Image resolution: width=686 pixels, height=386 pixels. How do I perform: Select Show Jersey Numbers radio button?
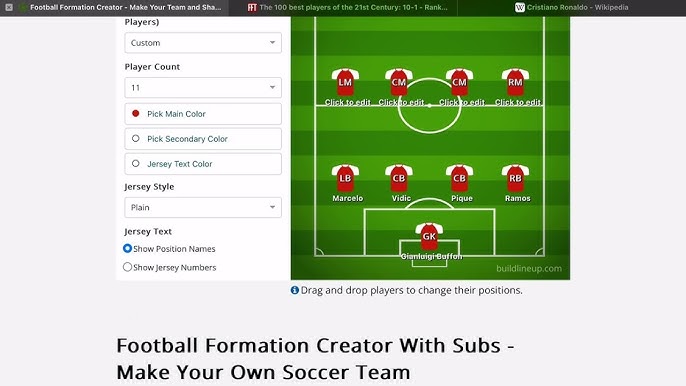(x=127, y=267)
